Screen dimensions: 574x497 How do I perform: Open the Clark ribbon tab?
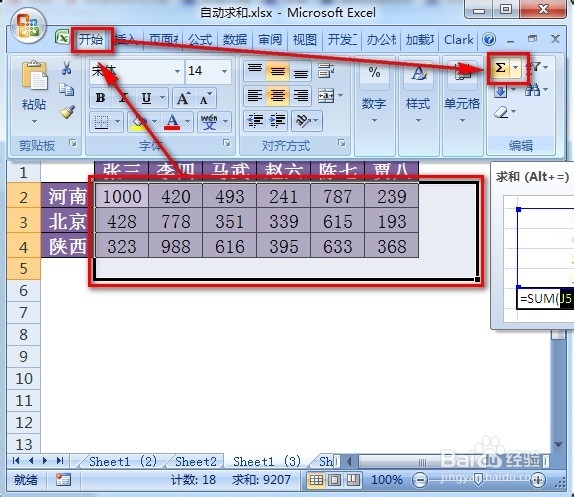458,40
